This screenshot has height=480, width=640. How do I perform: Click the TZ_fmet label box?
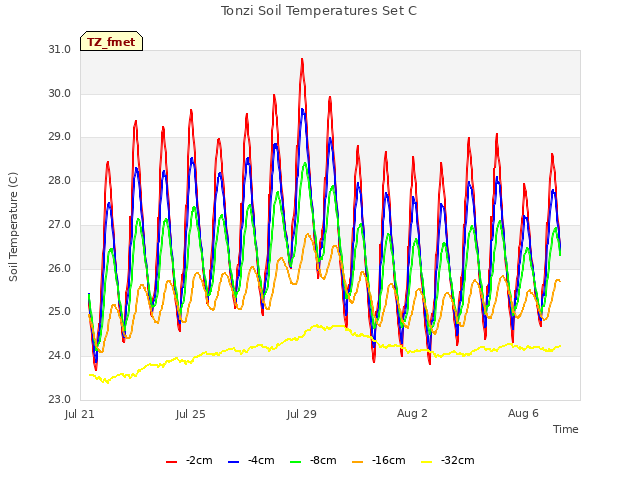click(x=111, y=41)
